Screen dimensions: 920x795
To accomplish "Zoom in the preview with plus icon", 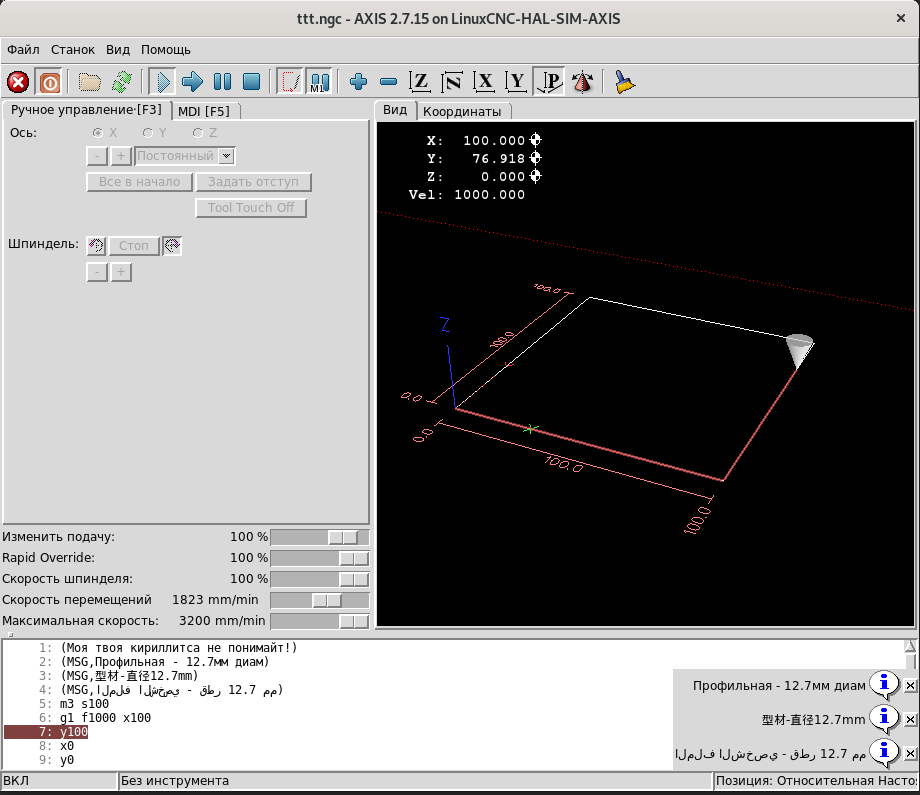I will pos(358,82).
